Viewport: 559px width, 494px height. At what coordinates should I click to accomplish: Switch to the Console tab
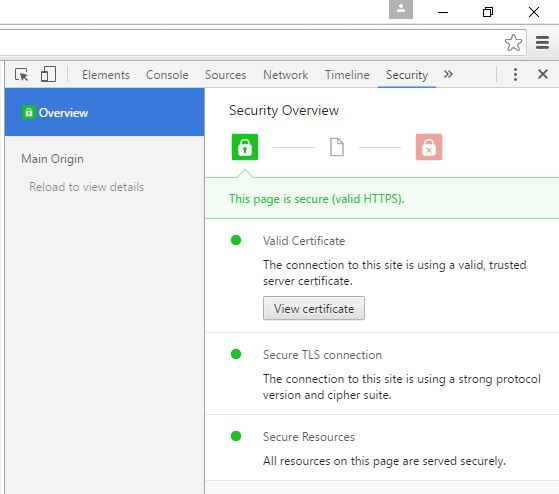click(x=167, y=75)
